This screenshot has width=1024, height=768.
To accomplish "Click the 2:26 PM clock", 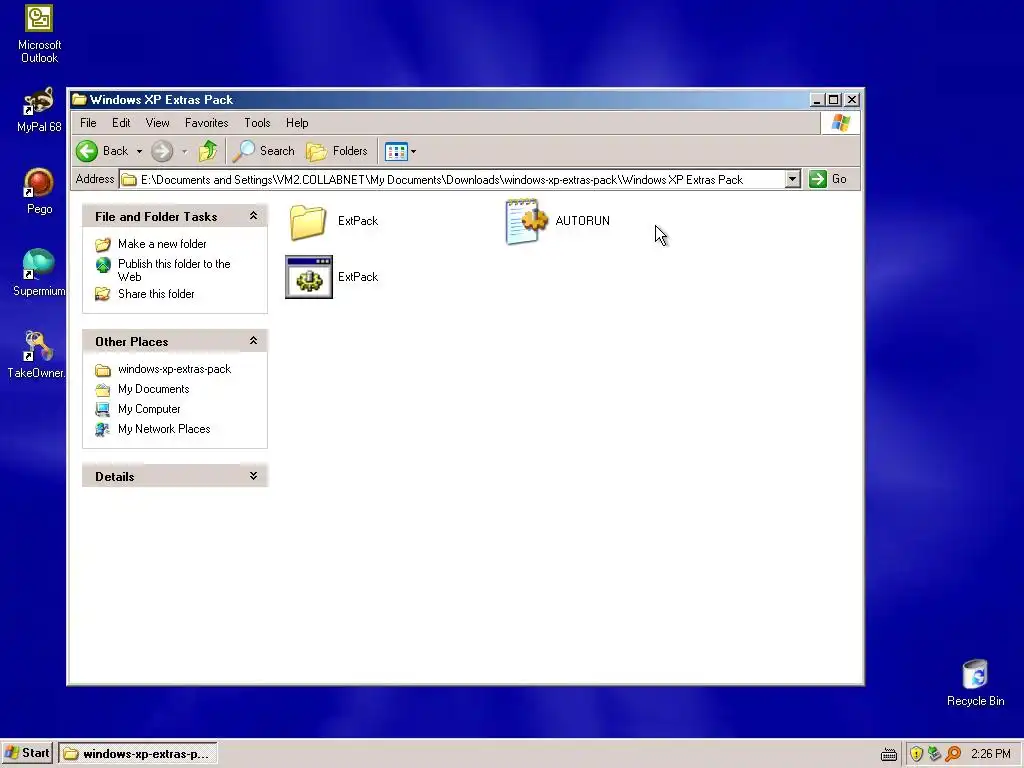I will point(991,754).
